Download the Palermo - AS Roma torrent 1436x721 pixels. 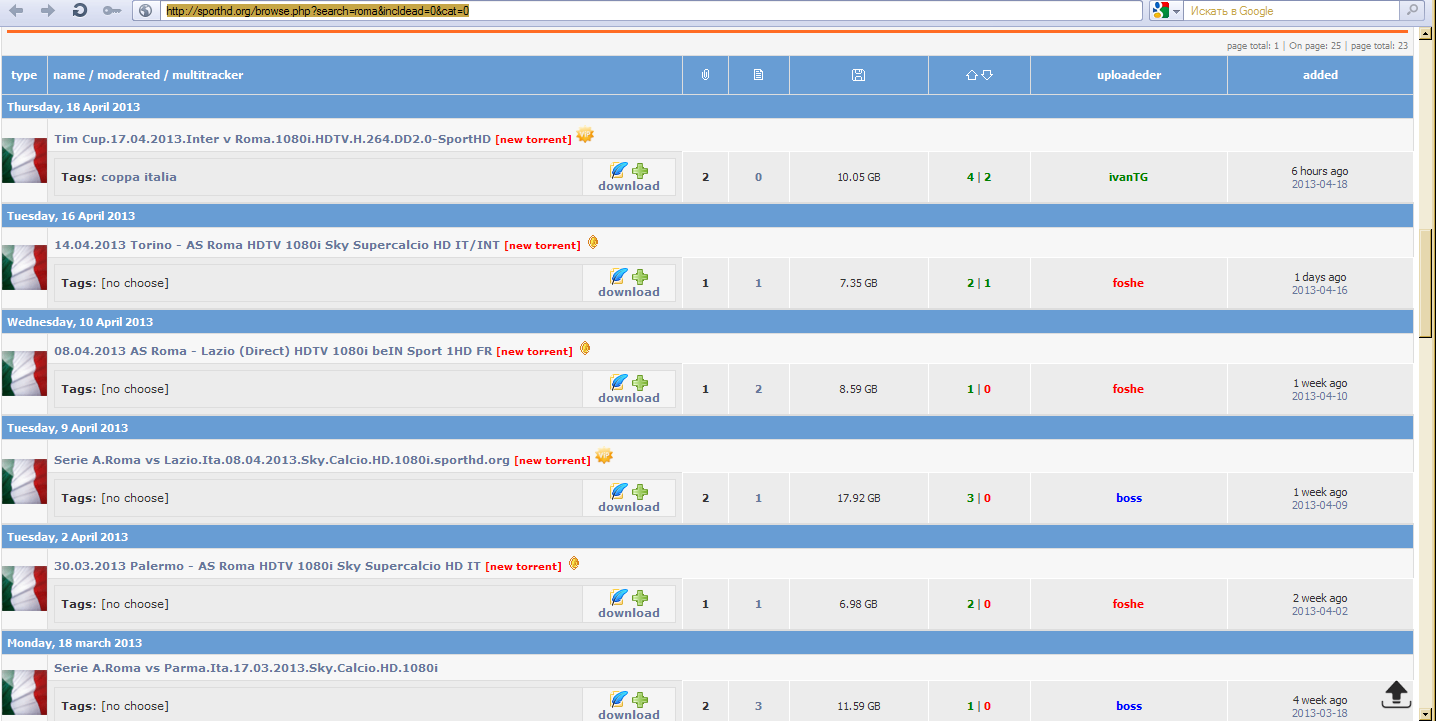(629, 613)
